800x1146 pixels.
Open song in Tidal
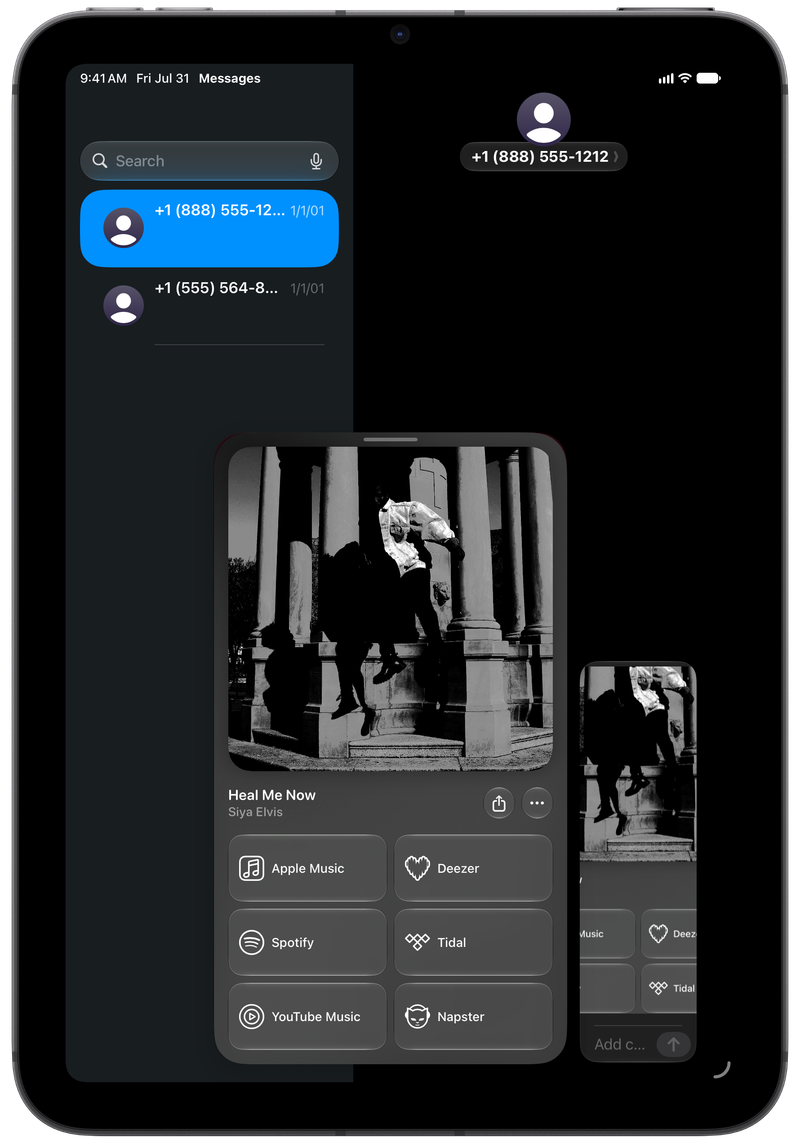pos(473,942)
